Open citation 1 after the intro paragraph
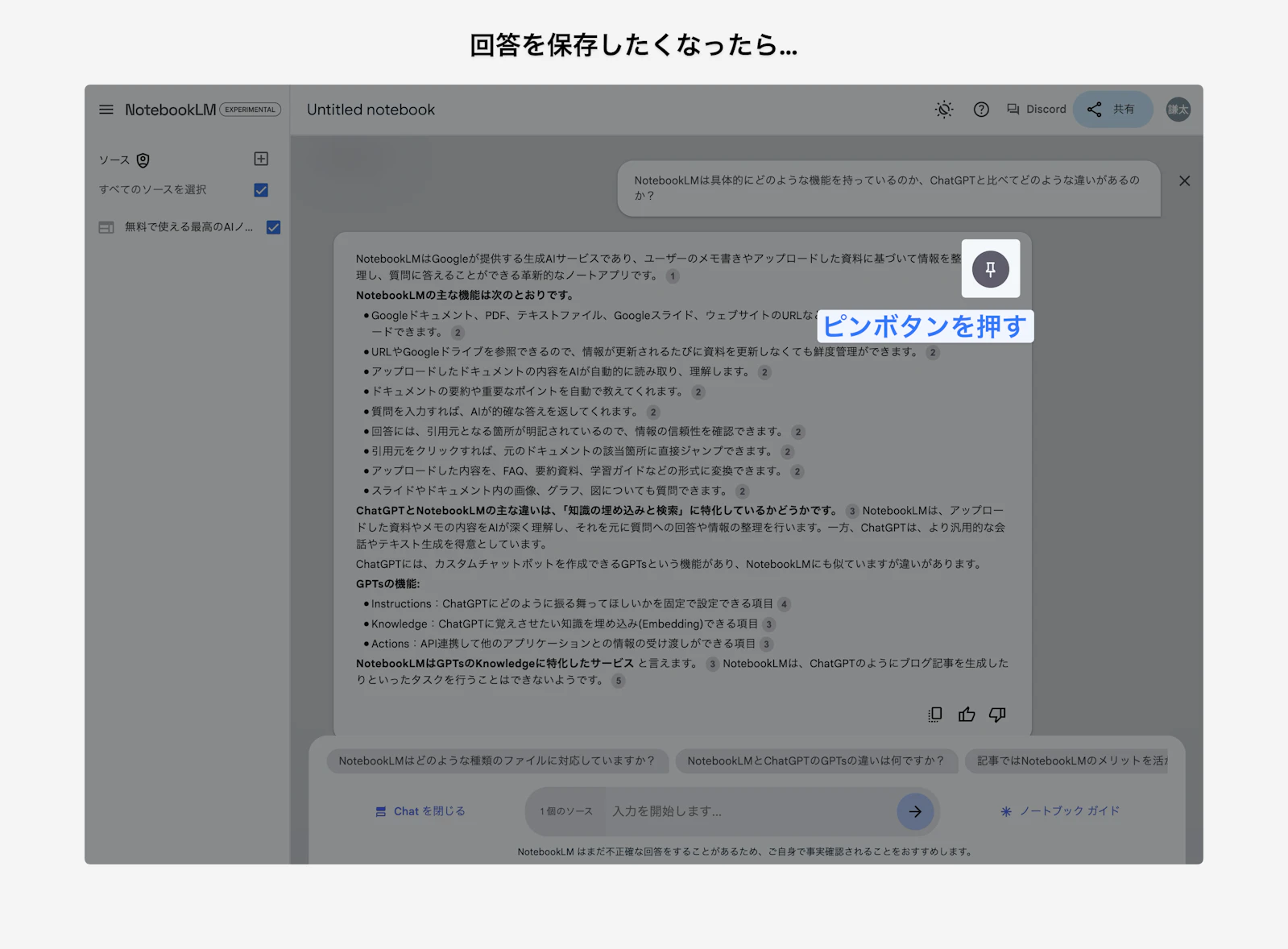The width and height of the screenshot is (1288, 949). (x=673, y=276)
